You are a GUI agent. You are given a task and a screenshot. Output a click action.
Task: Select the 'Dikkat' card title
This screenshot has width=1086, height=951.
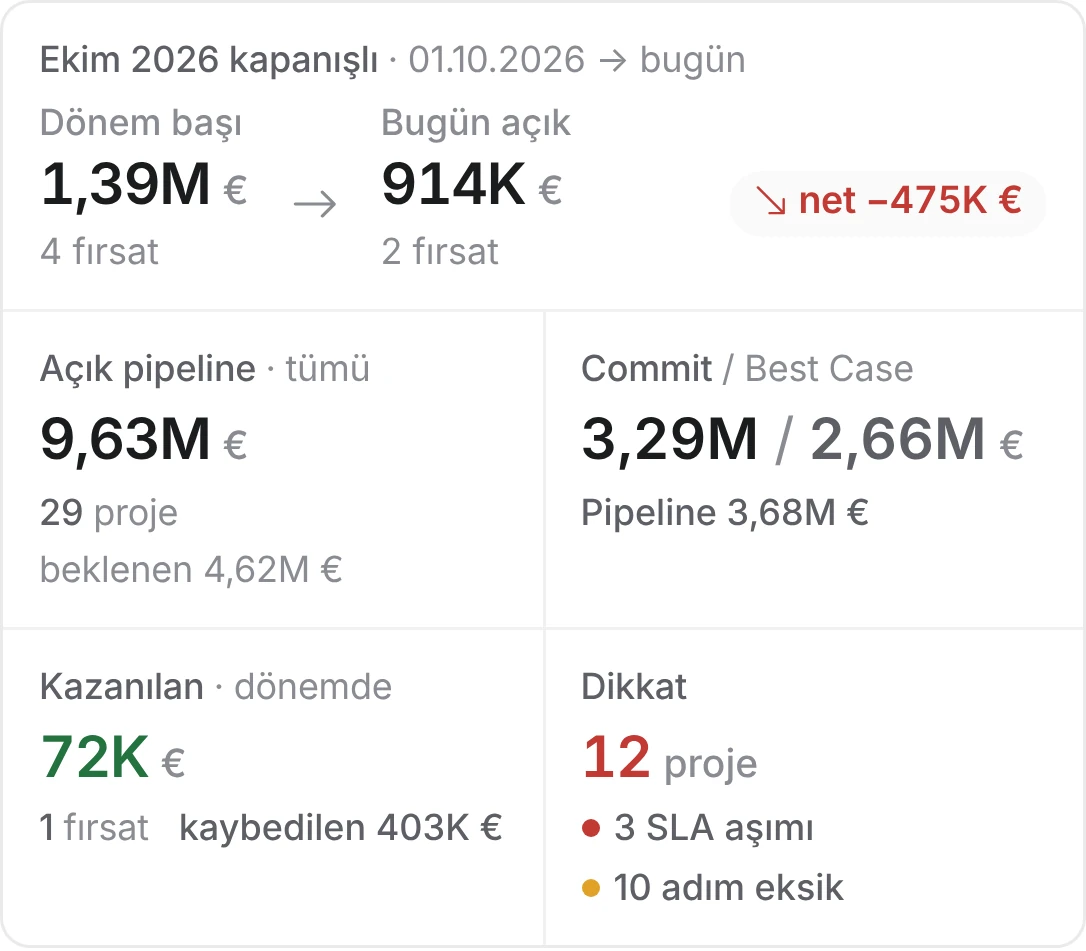tap(634, 687)
